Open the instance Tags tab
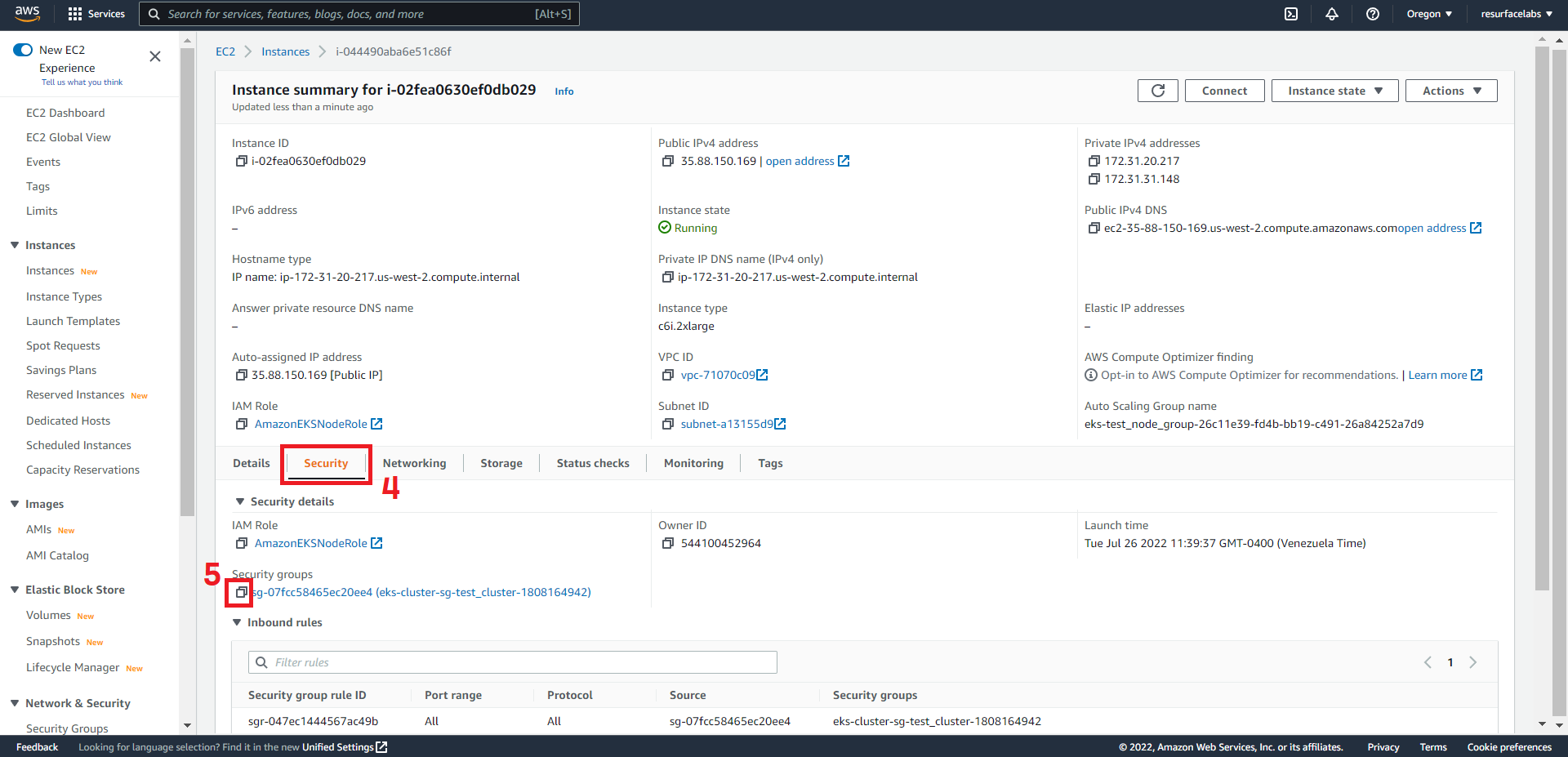This screenshot has width=1568, height=757. [x=770, y=463]
